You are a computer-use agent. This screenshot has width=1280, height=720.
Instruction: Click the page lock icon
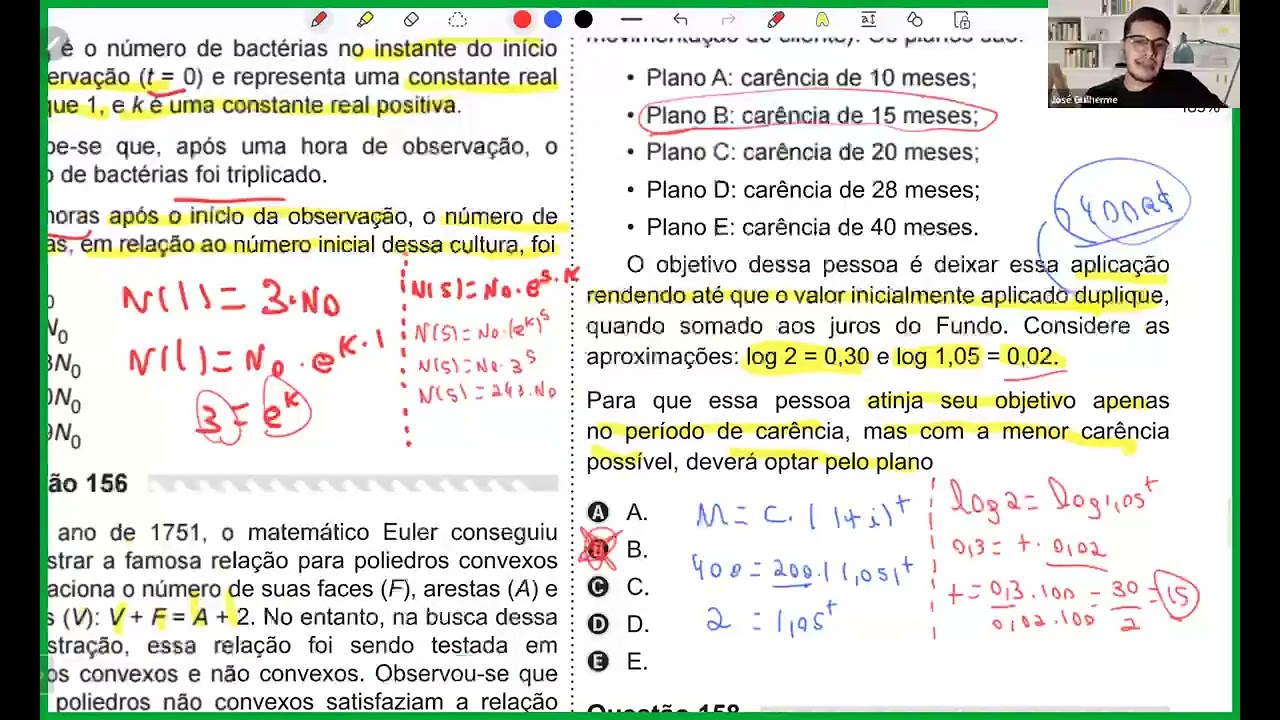[962, 19]
